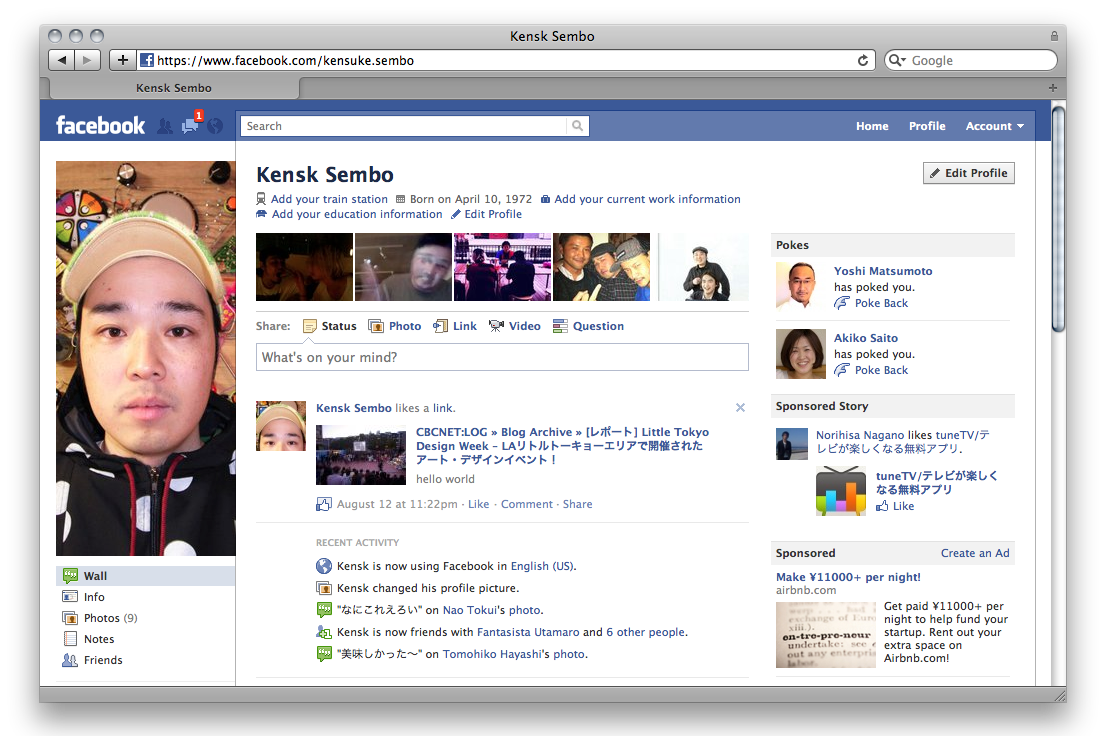
Task: Go to Profile in top navigation
Action: [927, 126]
